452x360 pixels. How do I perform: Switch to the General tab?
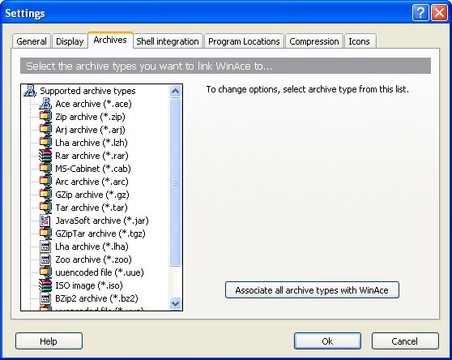click(x=32, y=41)
